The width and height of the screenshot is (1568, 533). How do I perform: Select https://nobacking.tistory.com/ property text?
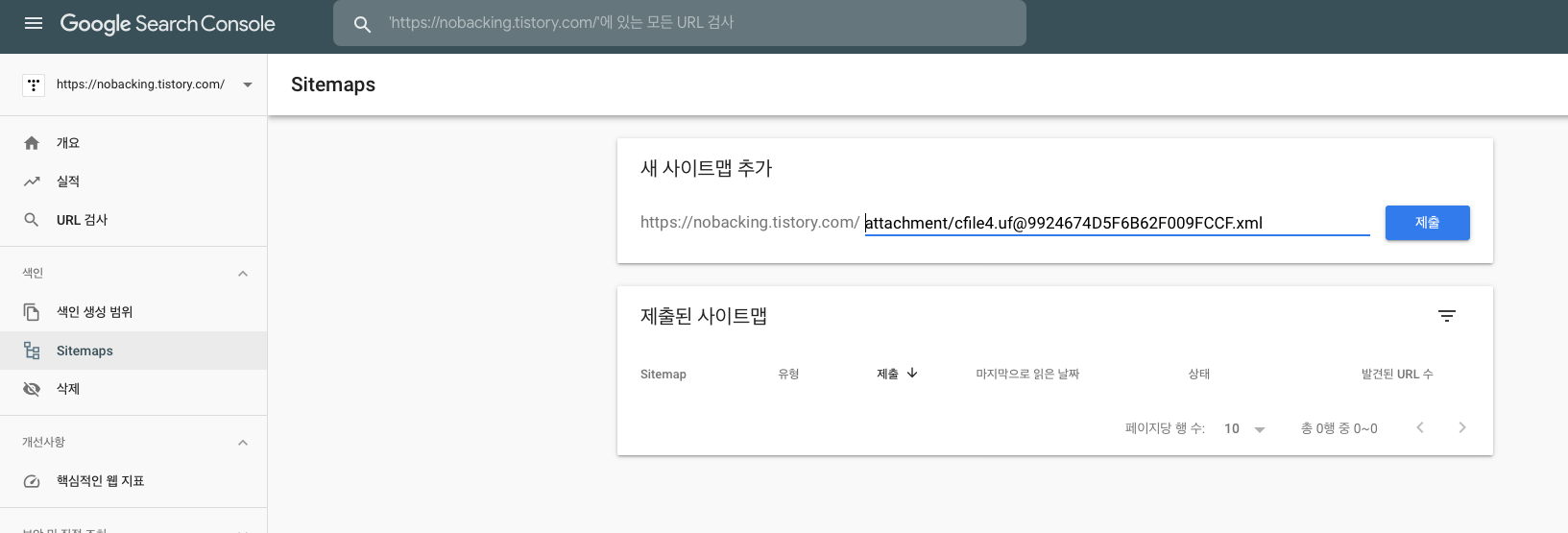(140, 85)
